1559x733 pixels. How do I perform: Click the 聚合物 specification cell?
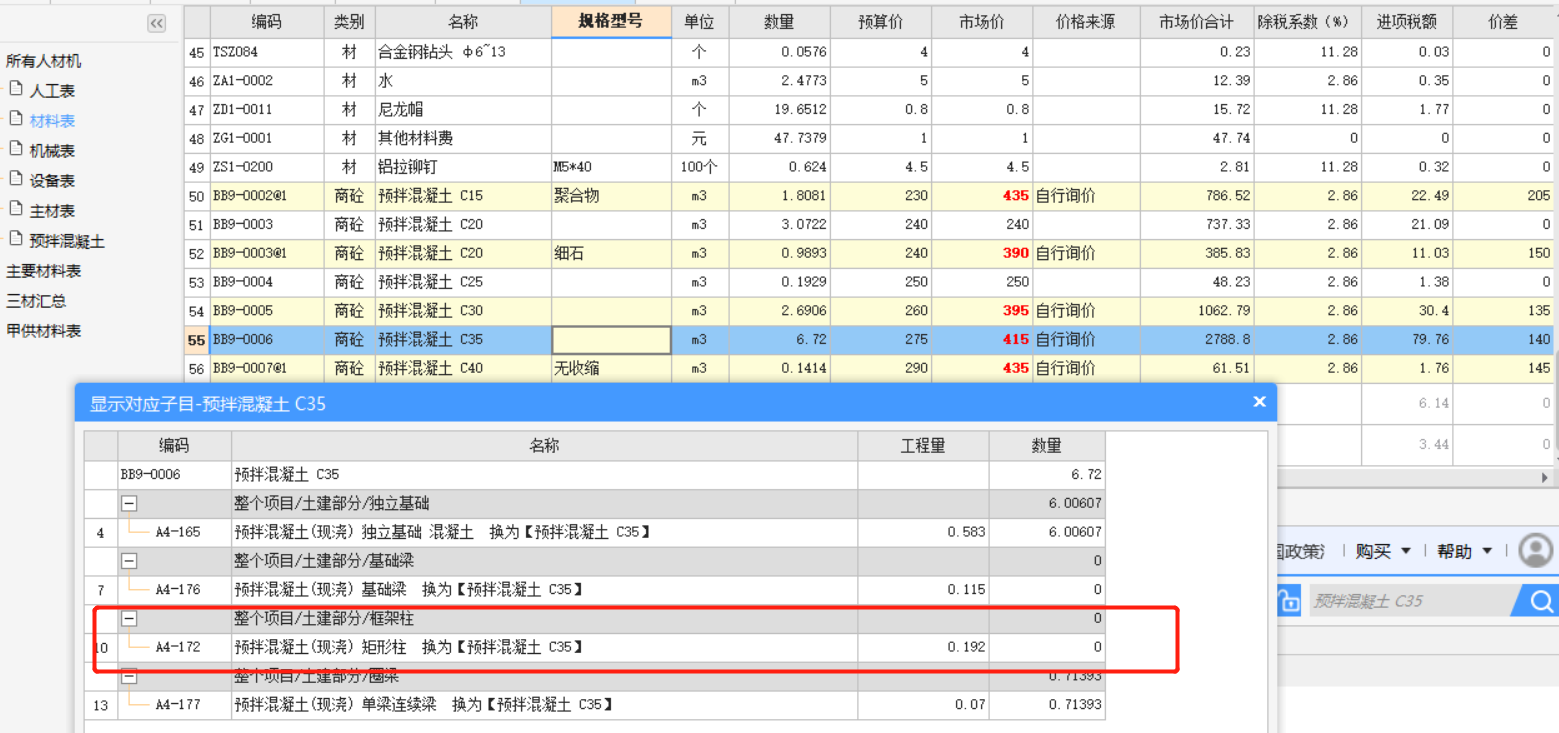pos(611,196)
